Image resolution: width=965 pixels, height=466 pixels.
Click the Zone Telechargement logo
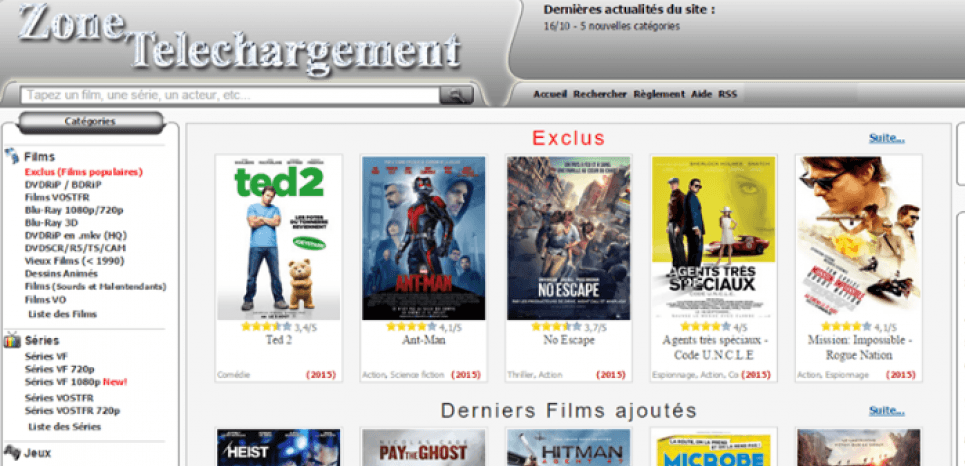point(239,38)
